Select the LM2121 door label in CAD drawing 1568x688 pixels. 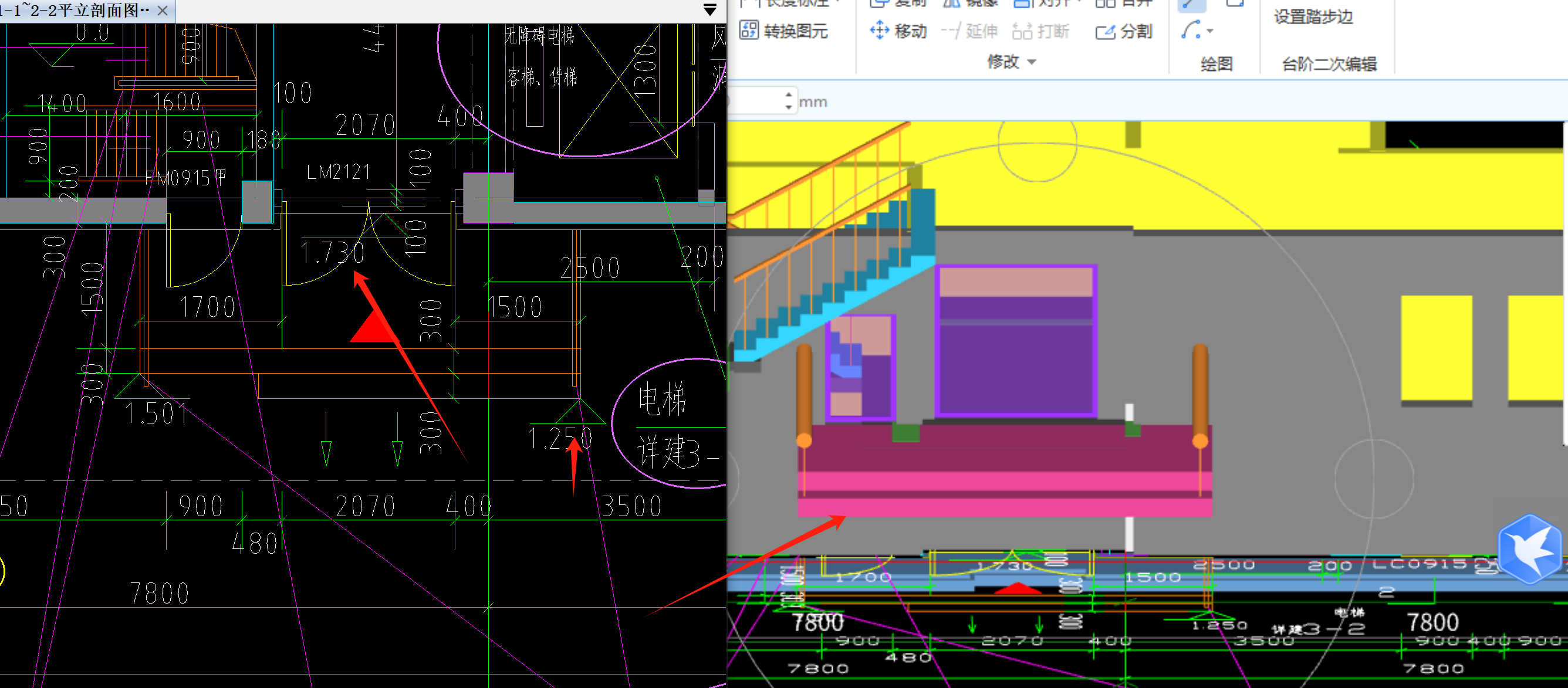pyautogui.click(x=339, y=172)
